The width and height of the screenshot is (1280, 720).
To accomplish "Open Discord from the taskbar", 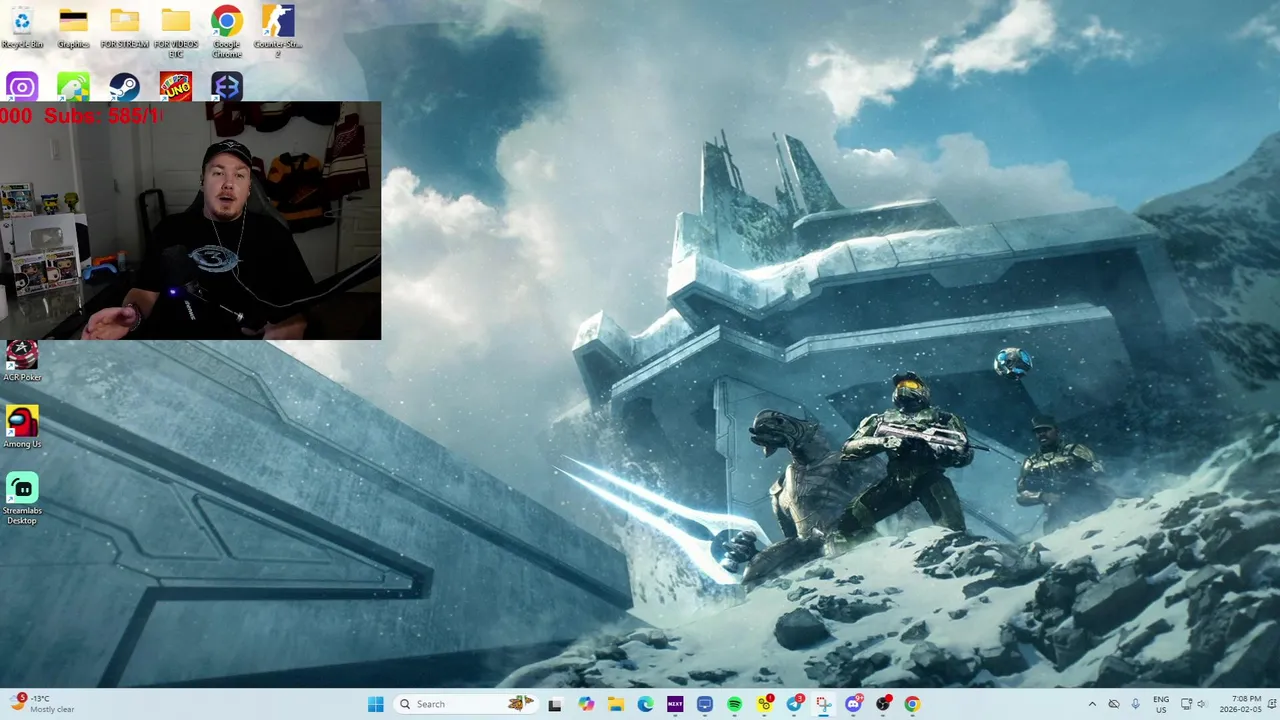I will (x=853, y=704).
